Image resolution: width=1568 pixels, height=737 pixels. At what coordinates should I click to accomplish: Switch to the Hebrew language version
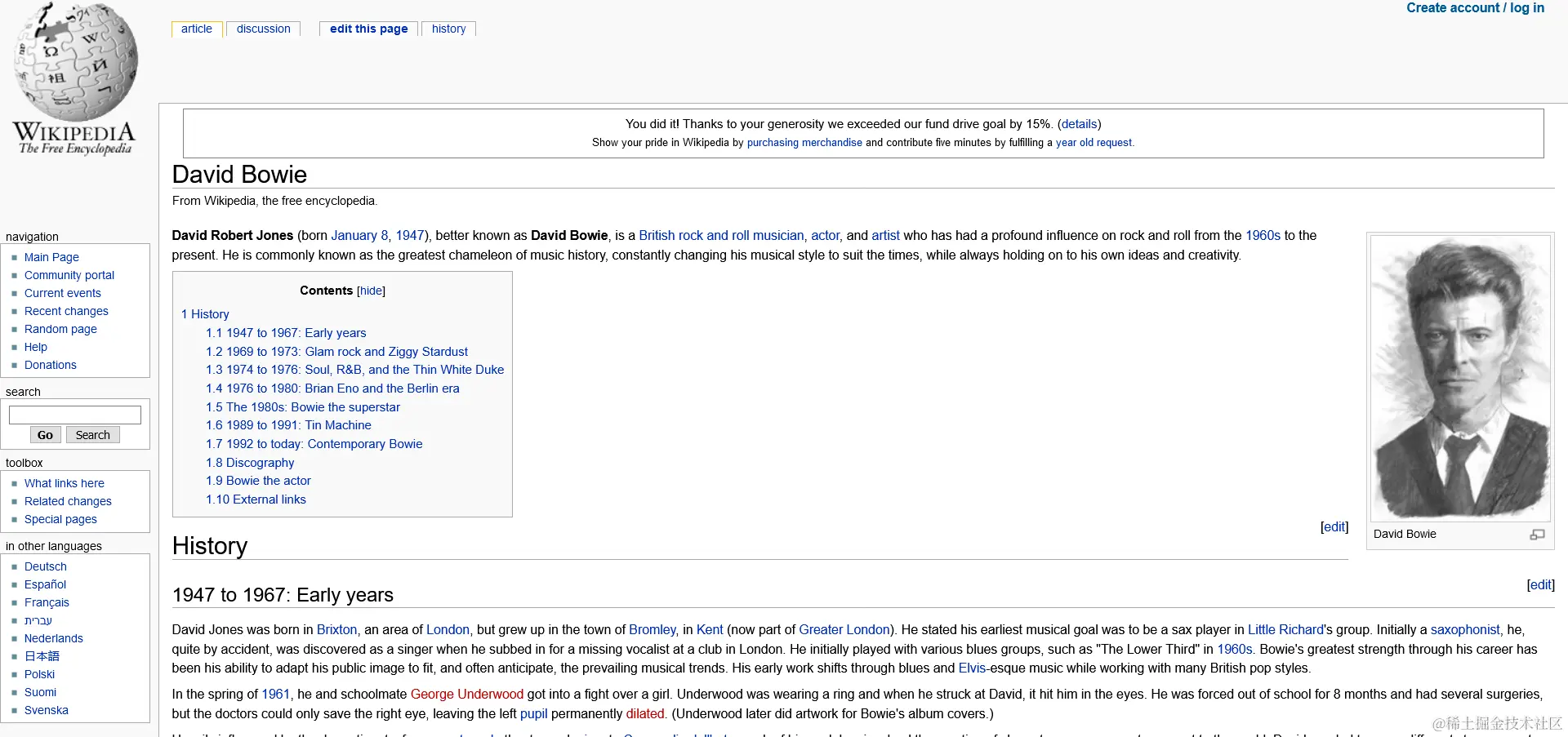point(38,620)
